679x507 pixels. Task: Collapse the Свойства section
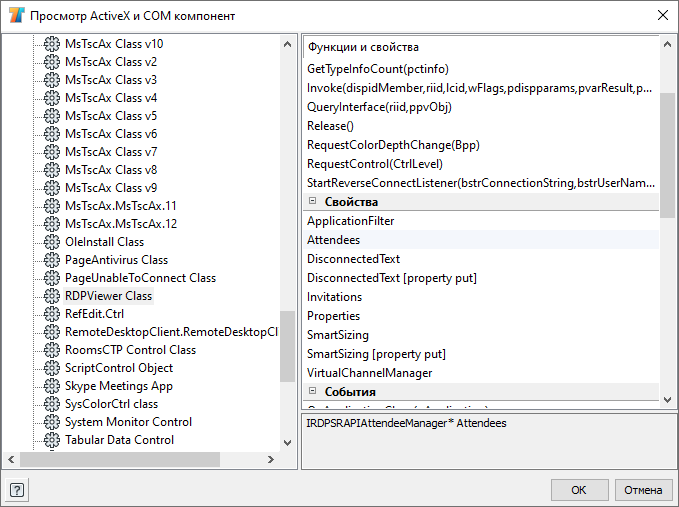tap(313, 202)
